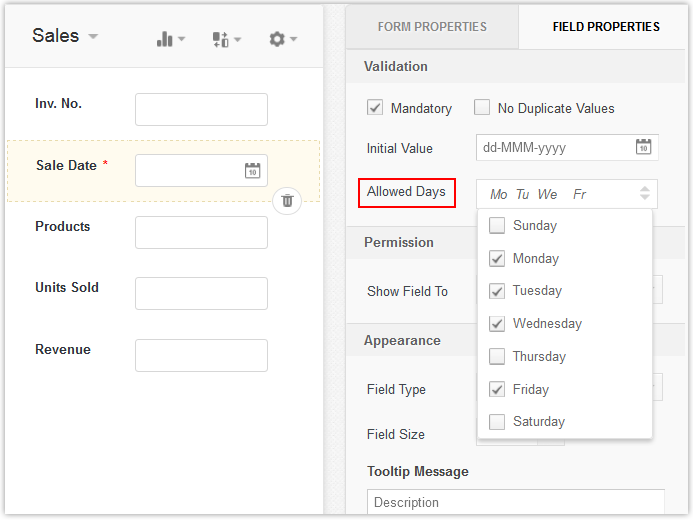The width and height of the screenshot is (693, 520).
Task: Check the Thursday option
Action: pos(497,357)
